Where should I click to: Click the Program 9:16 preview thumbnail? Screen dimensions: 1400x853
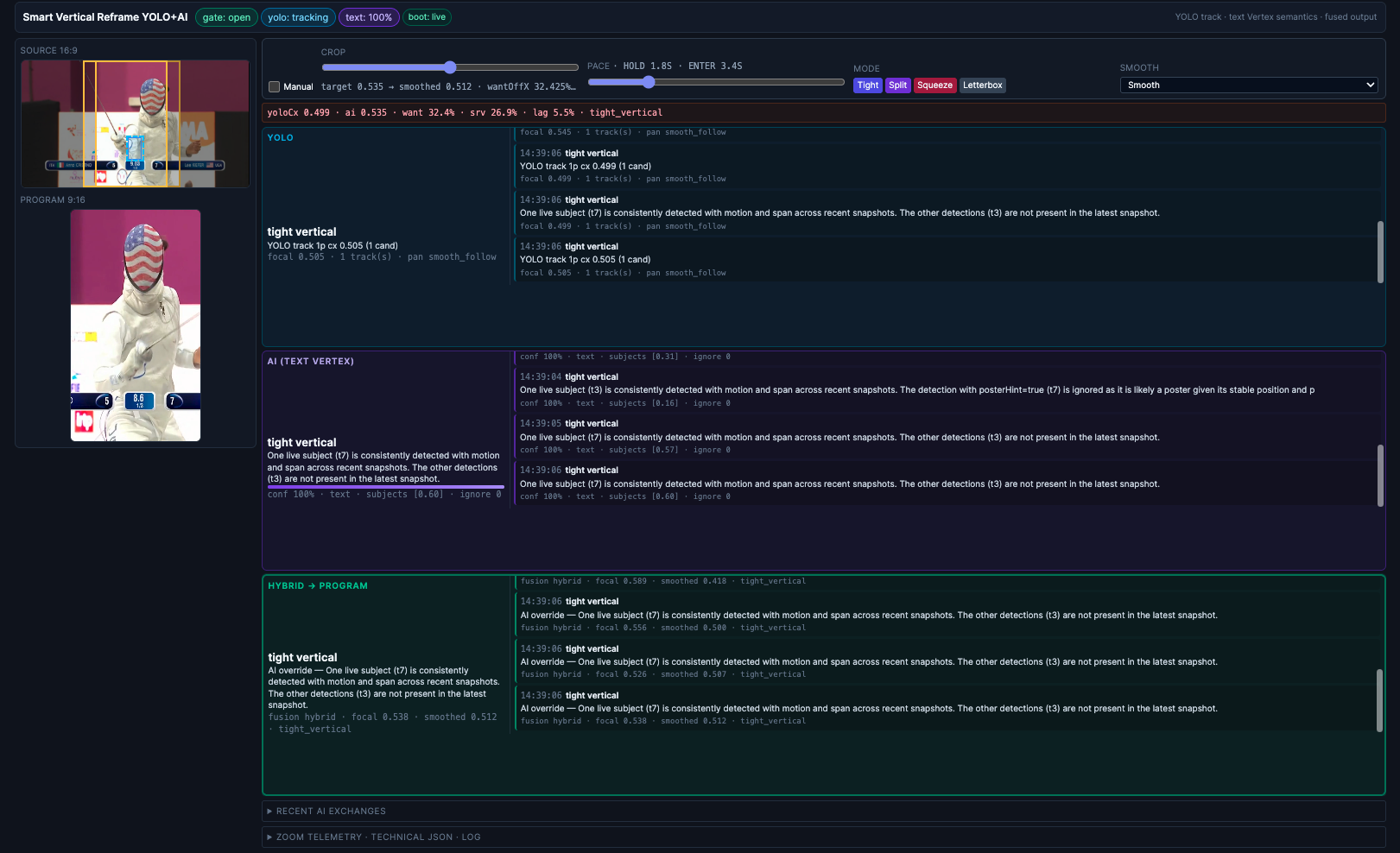(x=136, y=325)
